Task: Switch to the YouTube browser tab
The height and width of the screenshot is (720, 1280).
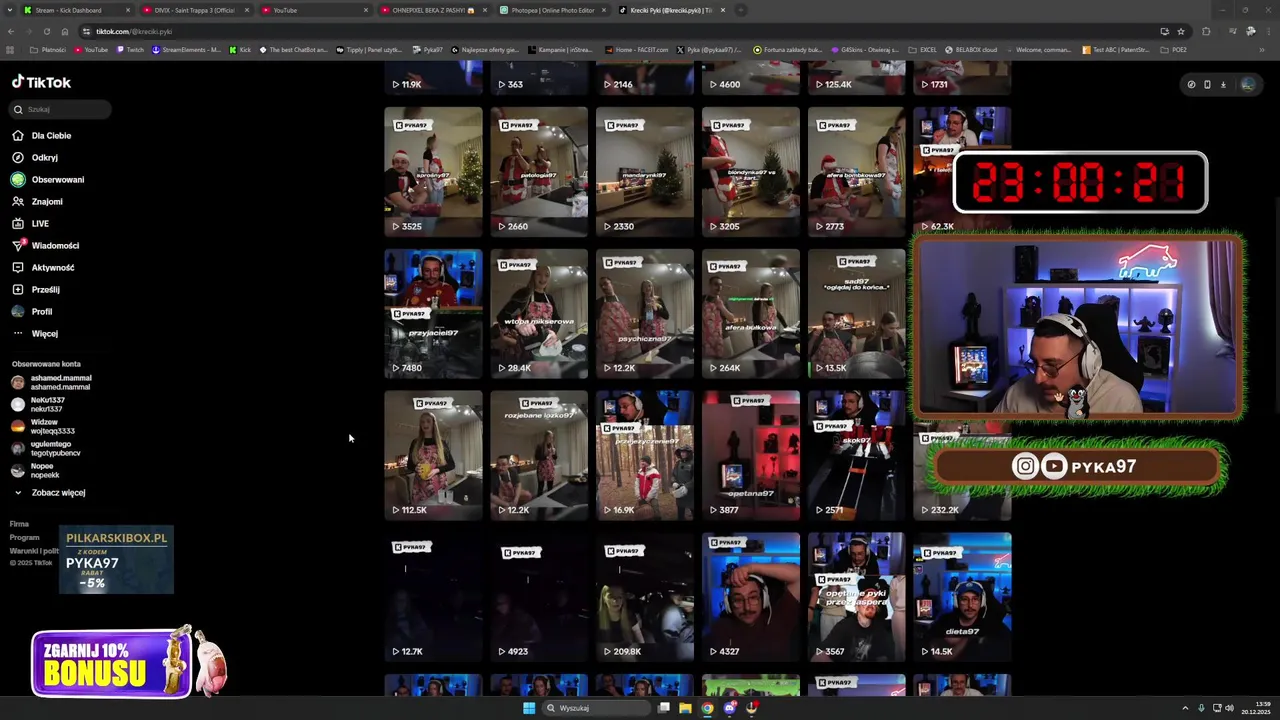Action: pyautogui.click(x=314, y=10)
